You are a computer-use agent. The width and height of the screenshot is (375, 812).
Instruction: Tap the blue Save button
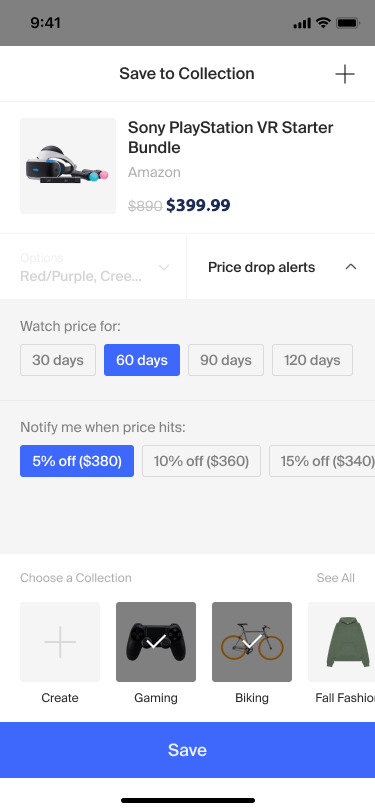click(x=188, y=750)
